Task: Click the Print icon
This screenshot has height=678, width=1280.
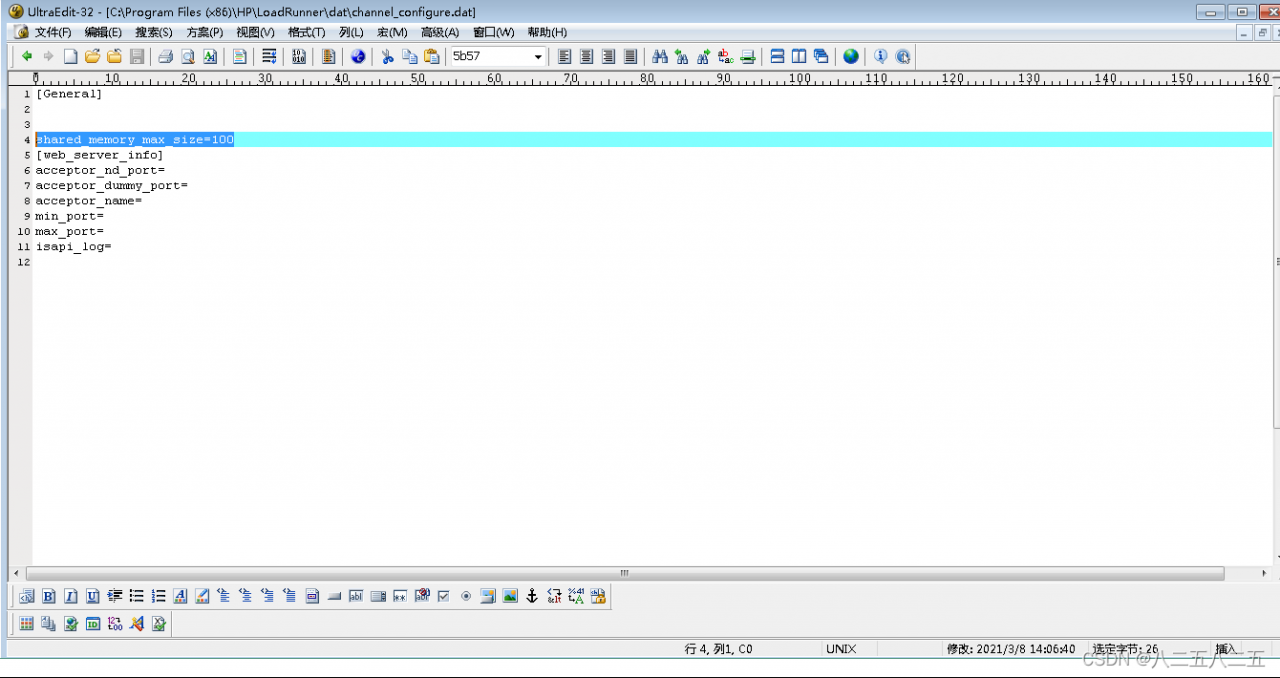Action: click(x=165, y=57)
